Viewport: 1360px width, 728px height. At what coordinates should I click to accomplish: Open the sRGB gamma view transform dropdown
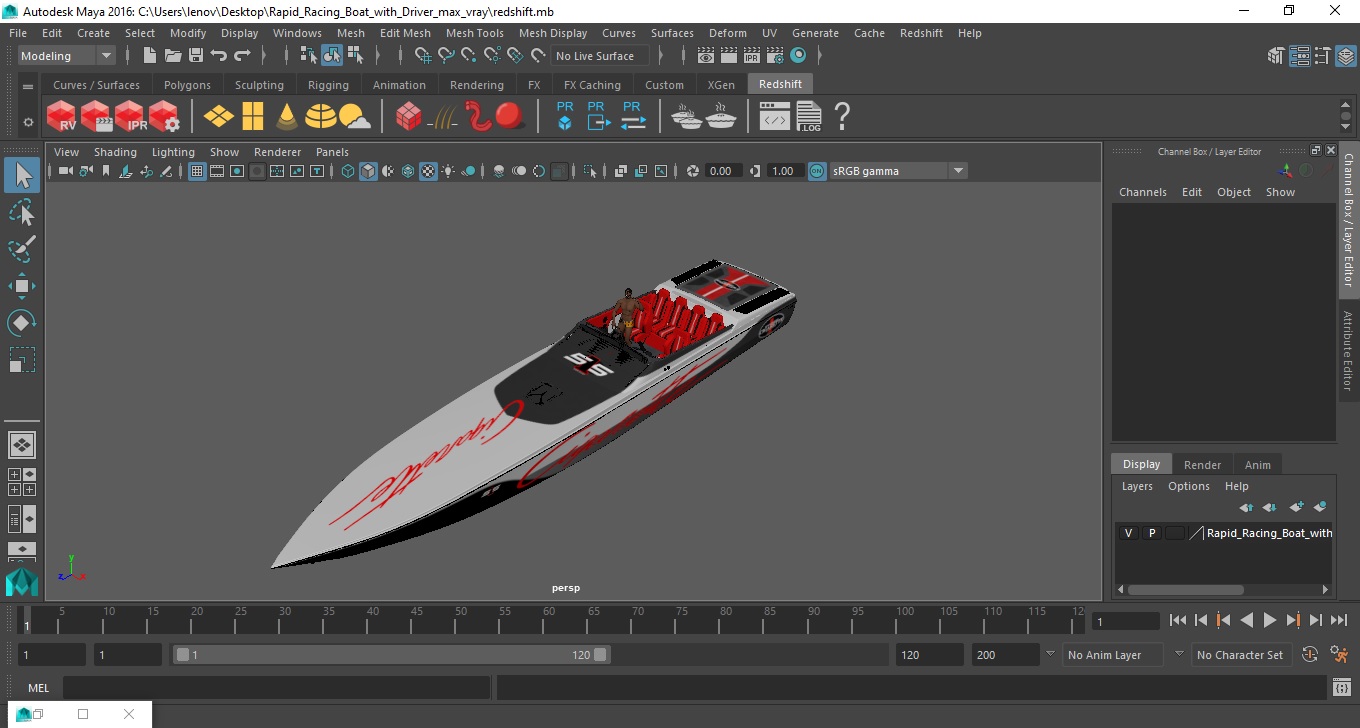[898, 171]
